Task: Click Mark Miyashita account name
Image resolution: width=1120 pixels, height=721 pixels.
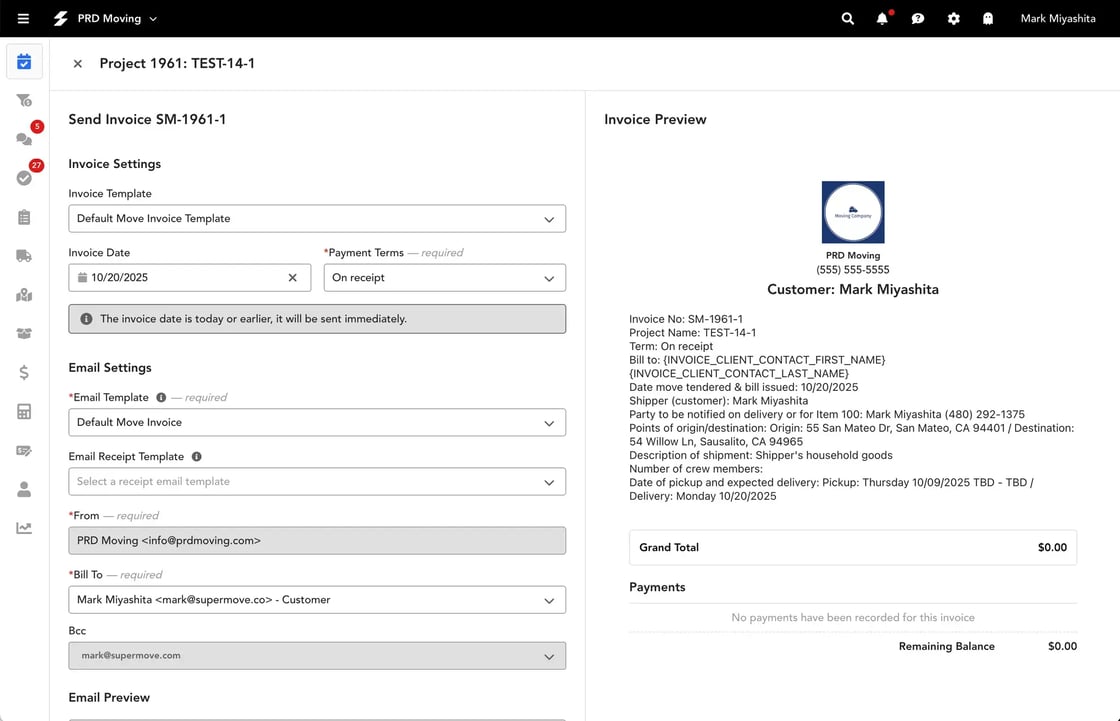Action: (x=1058, y=18)
